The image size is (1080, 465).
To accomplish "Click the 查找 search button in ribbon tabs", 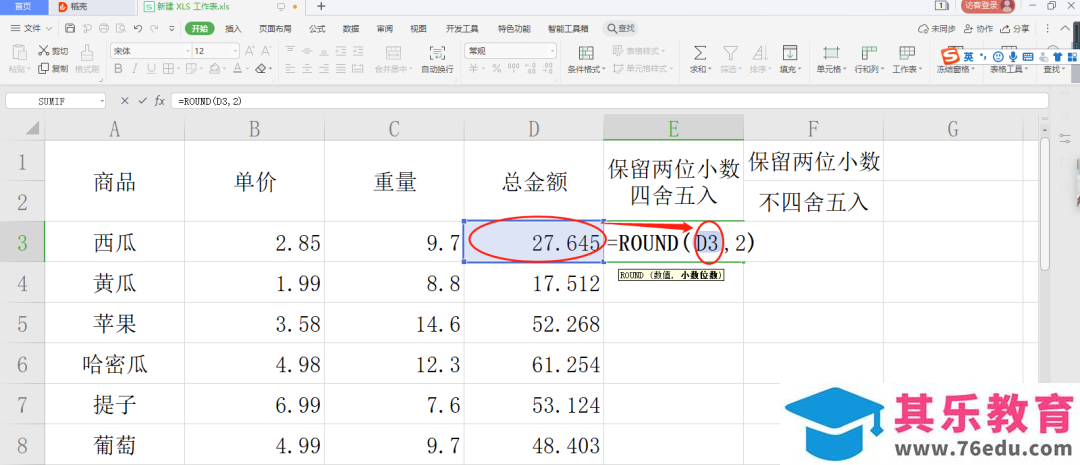I will [620, 28].
